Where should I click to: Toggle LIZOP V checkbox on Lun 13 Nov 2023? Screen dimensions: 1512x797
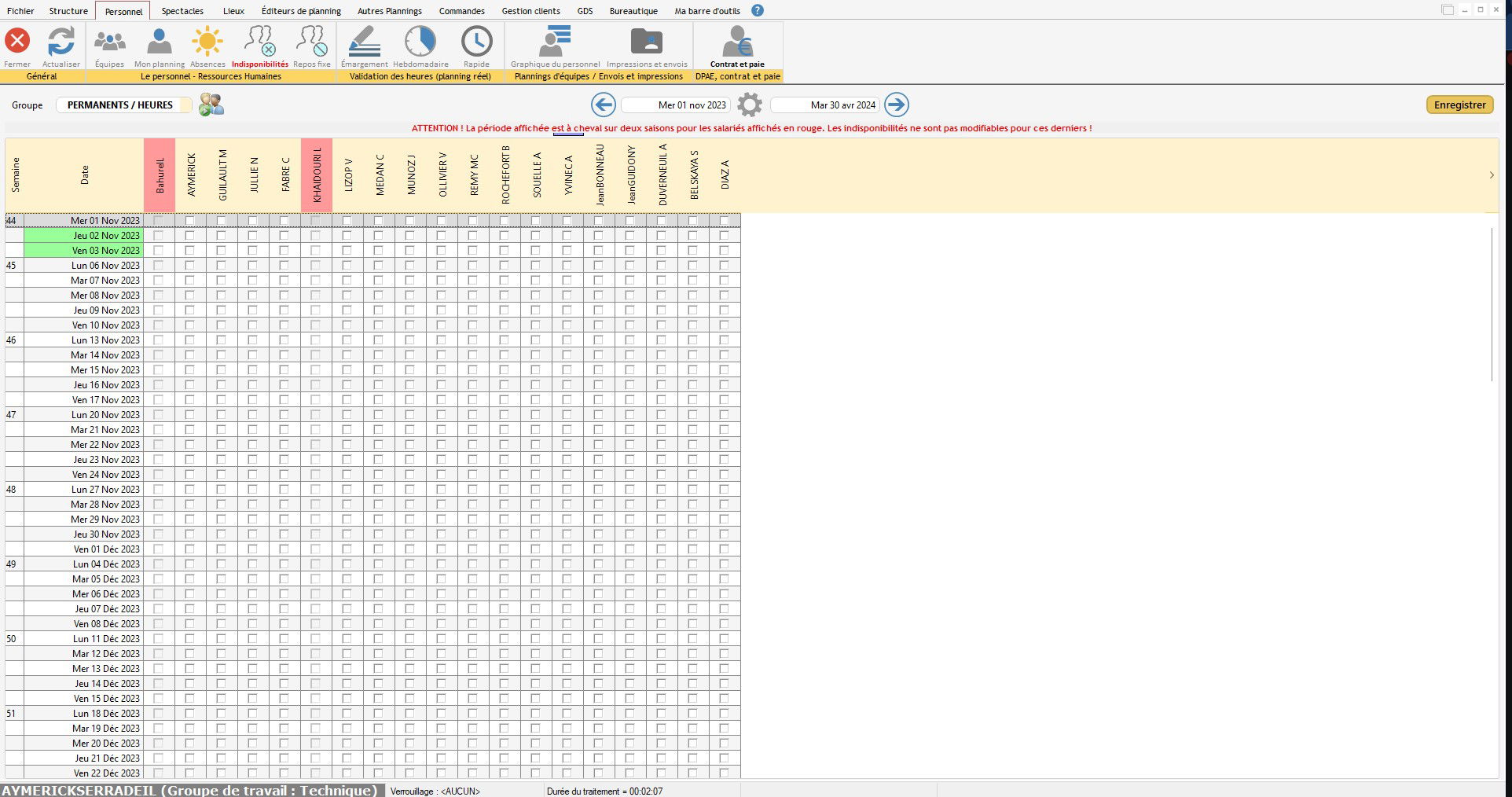click(x=347, y=340)
